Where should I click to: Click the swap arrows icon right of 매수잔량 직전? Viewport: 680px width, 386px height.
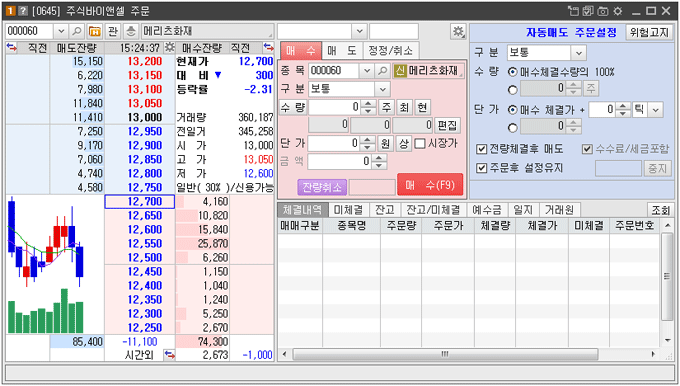(x=268, y=47)
